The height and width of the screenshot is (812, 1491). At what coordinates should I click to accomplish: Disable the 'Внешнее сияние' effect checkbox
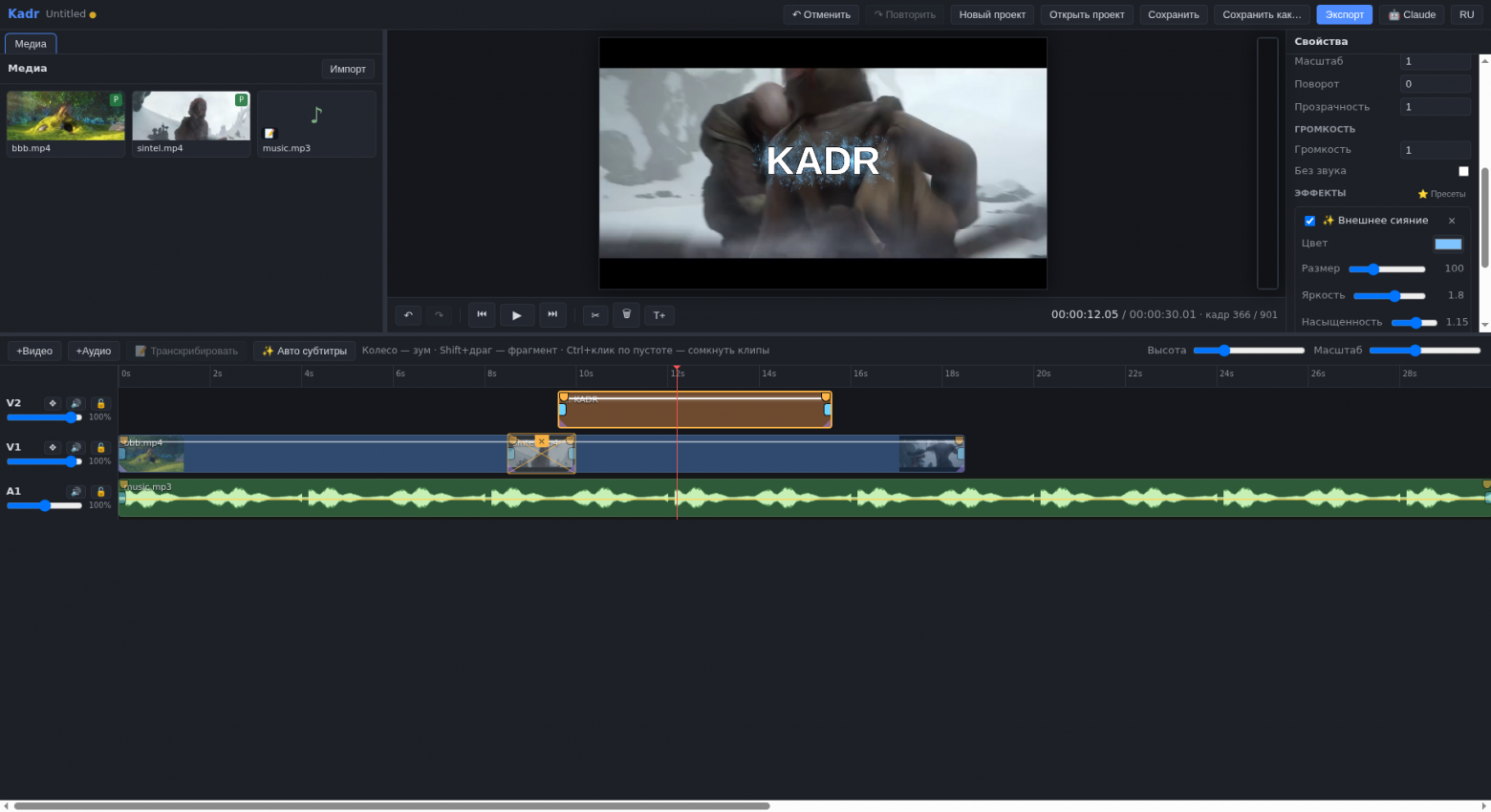(x=1309, y=221)
